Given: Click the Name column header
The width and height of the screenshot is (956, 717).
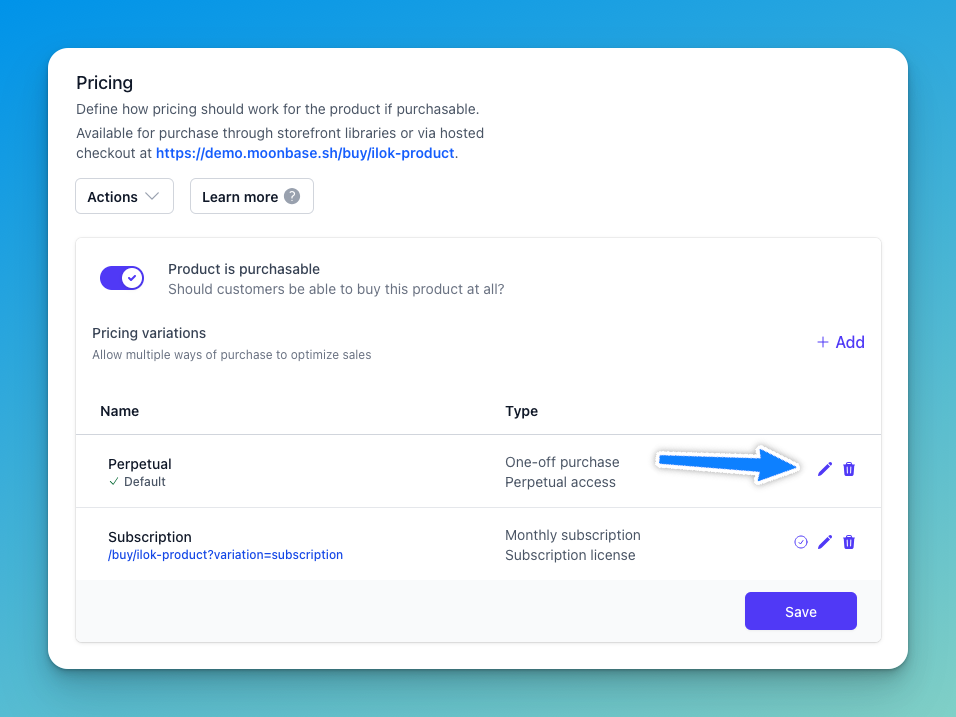Looking at the screenshot, I should click(120, 411).
